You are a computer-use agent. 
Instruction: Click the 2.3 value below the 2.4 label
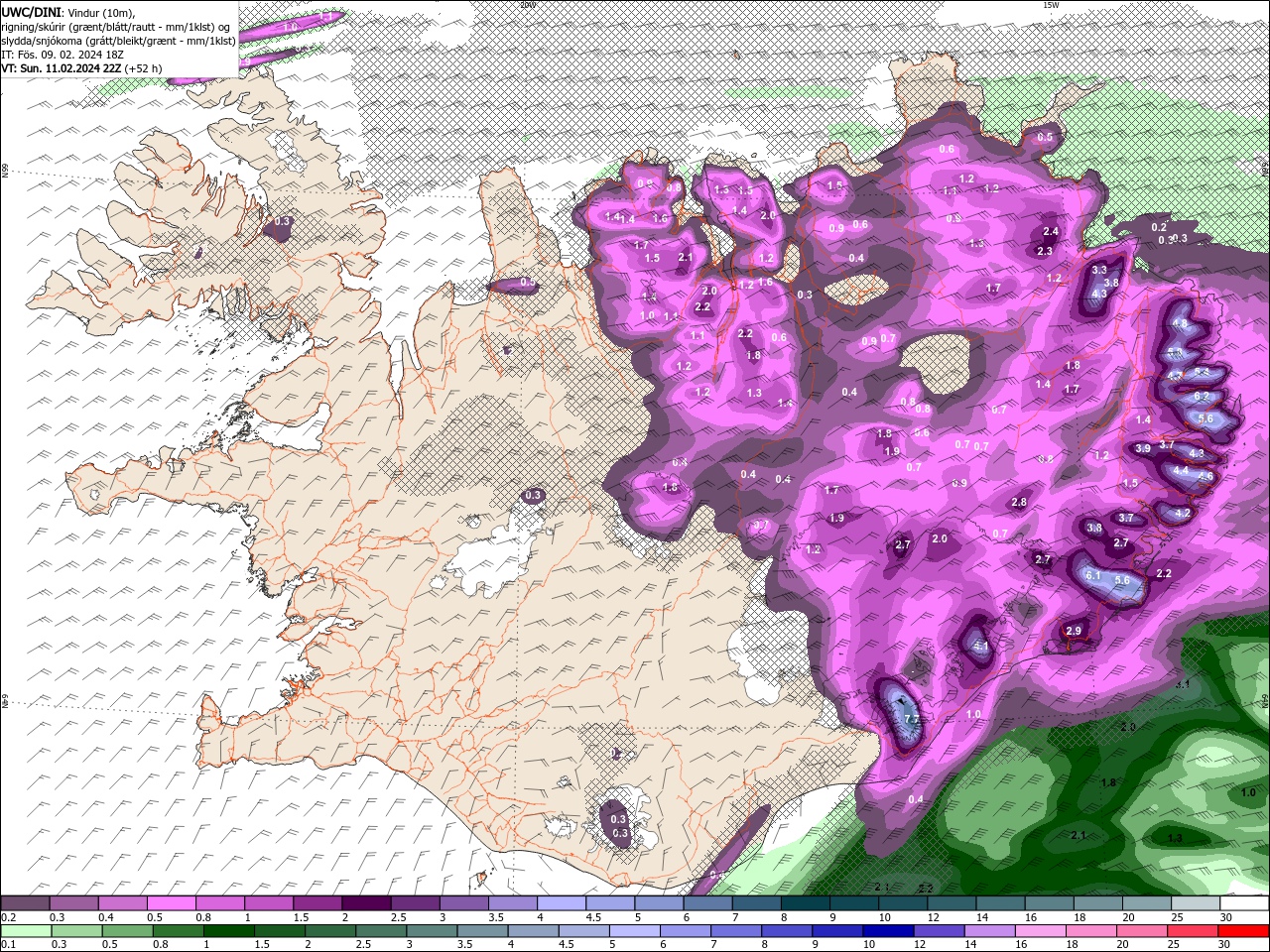(x=1044, y=252)
